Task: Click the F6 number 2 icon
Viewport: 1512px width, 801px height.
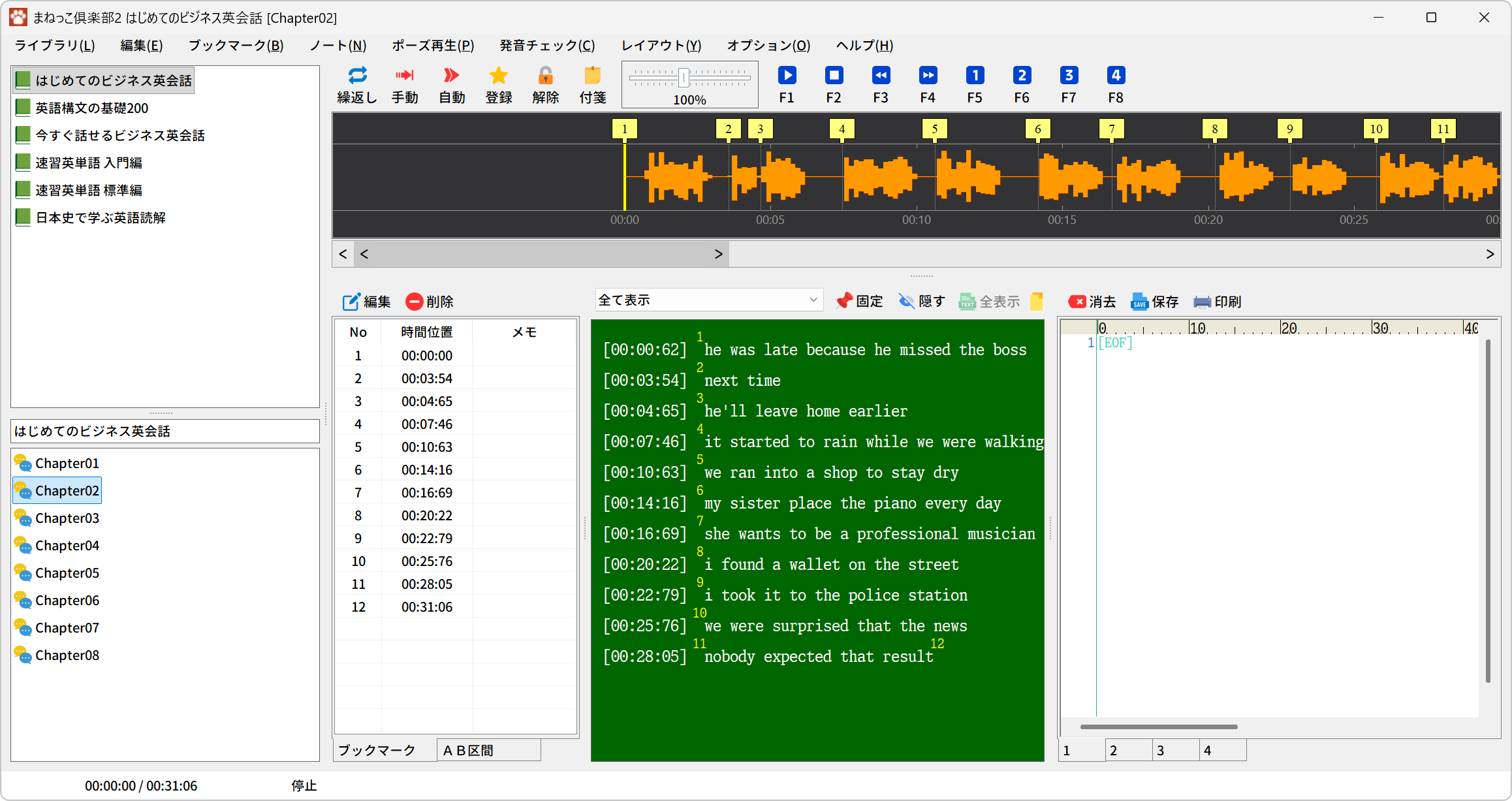Action: [x=1022, y=85]
